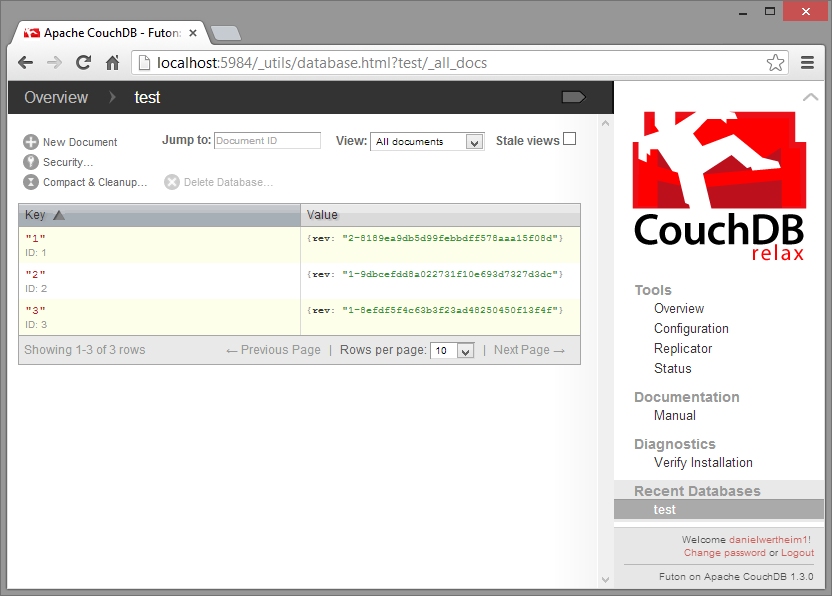Image resolution: width=832 pixels, height=596 pixels.
Task: Click the New Document plus icon
Action: pos(31,142)
